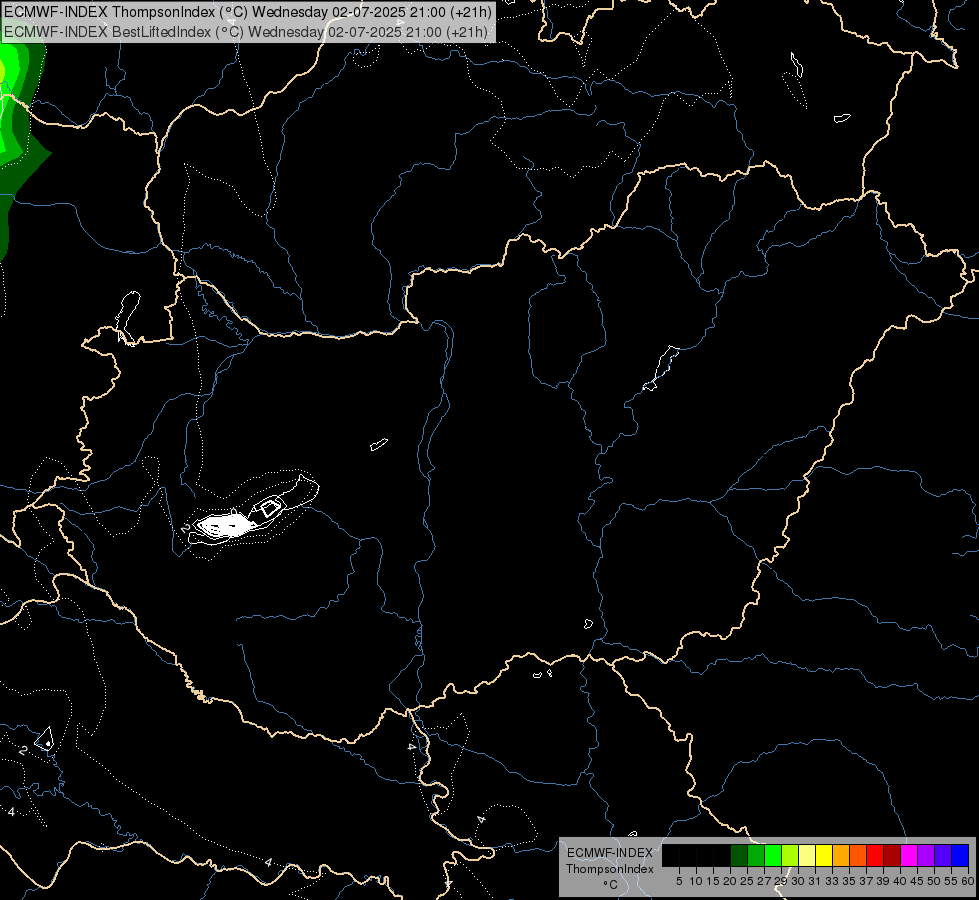Select the purple 45-50 legend swatch
Viewport: 979px width, 900px height.
[x=926, y=855]
